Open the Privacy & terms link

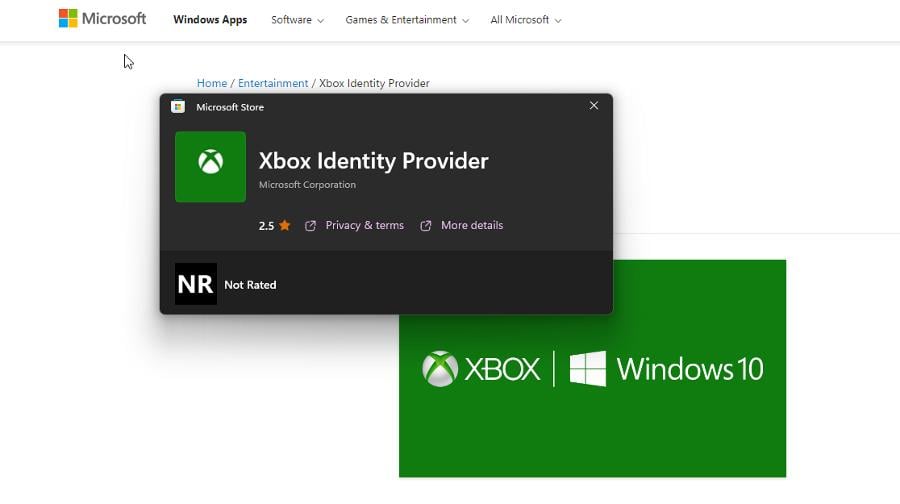[364, 226]
